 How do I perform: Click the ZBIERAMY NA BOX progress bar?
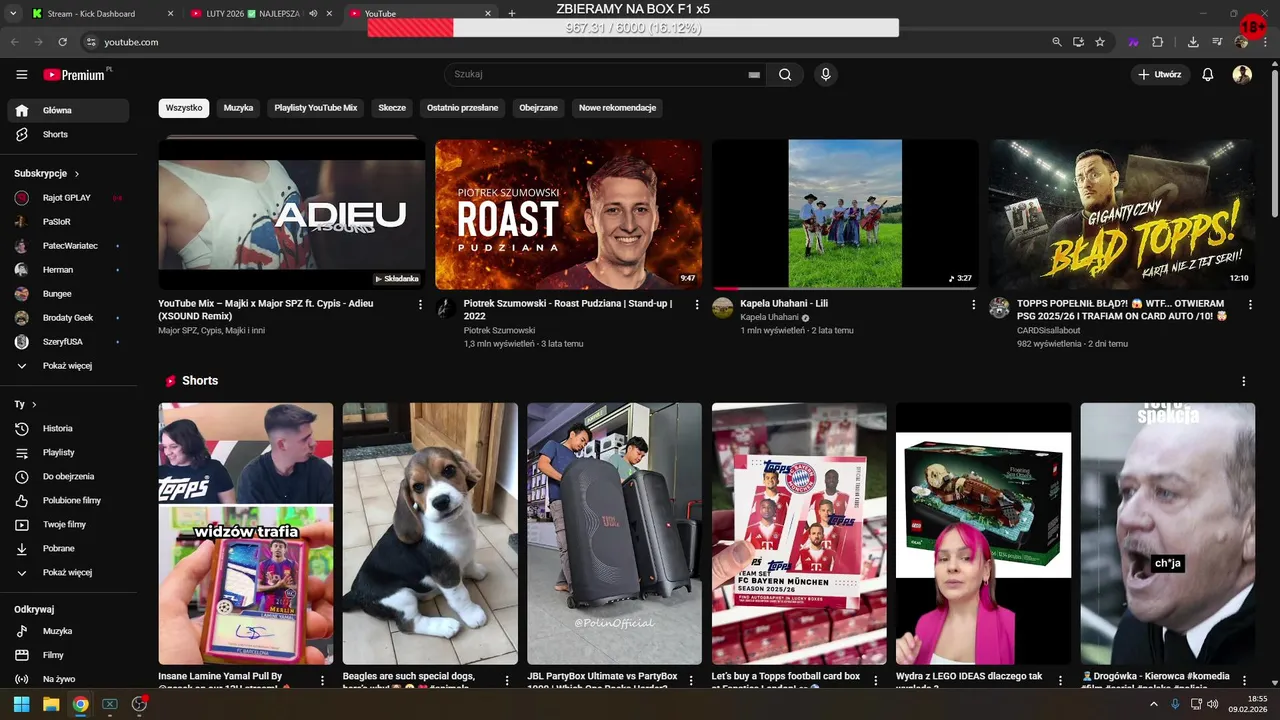(633, 28)
